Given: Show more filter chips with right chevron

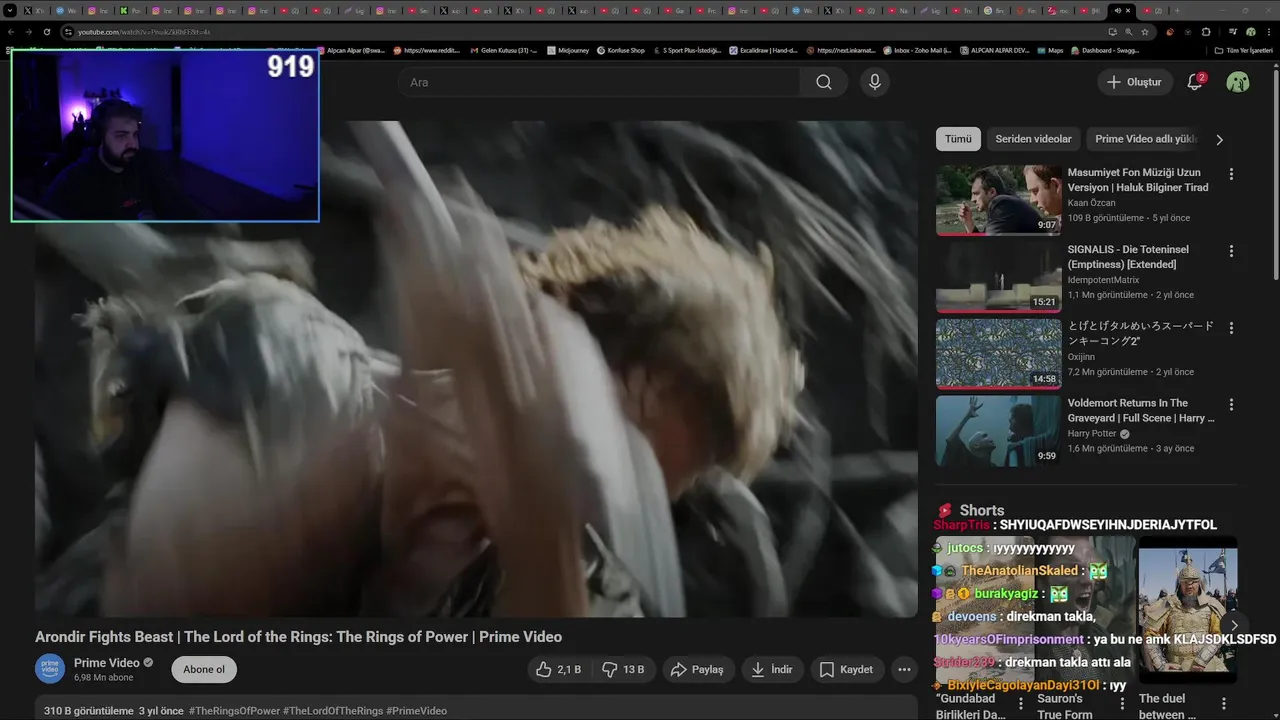Looking at the screenshot, I should tap(1219, 140).
